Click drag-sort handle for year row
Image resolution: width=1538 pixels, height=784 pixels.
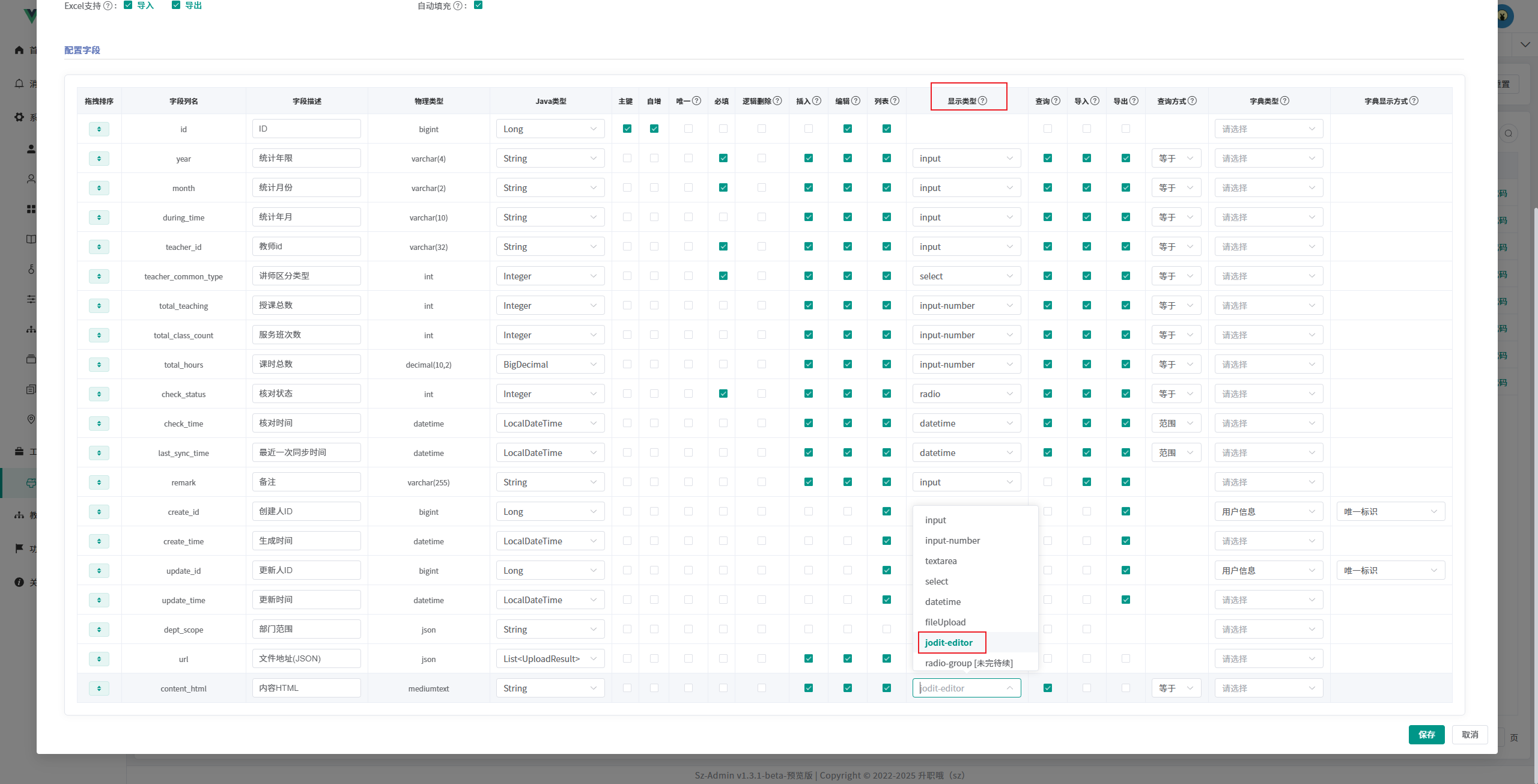tap(99, 159)
